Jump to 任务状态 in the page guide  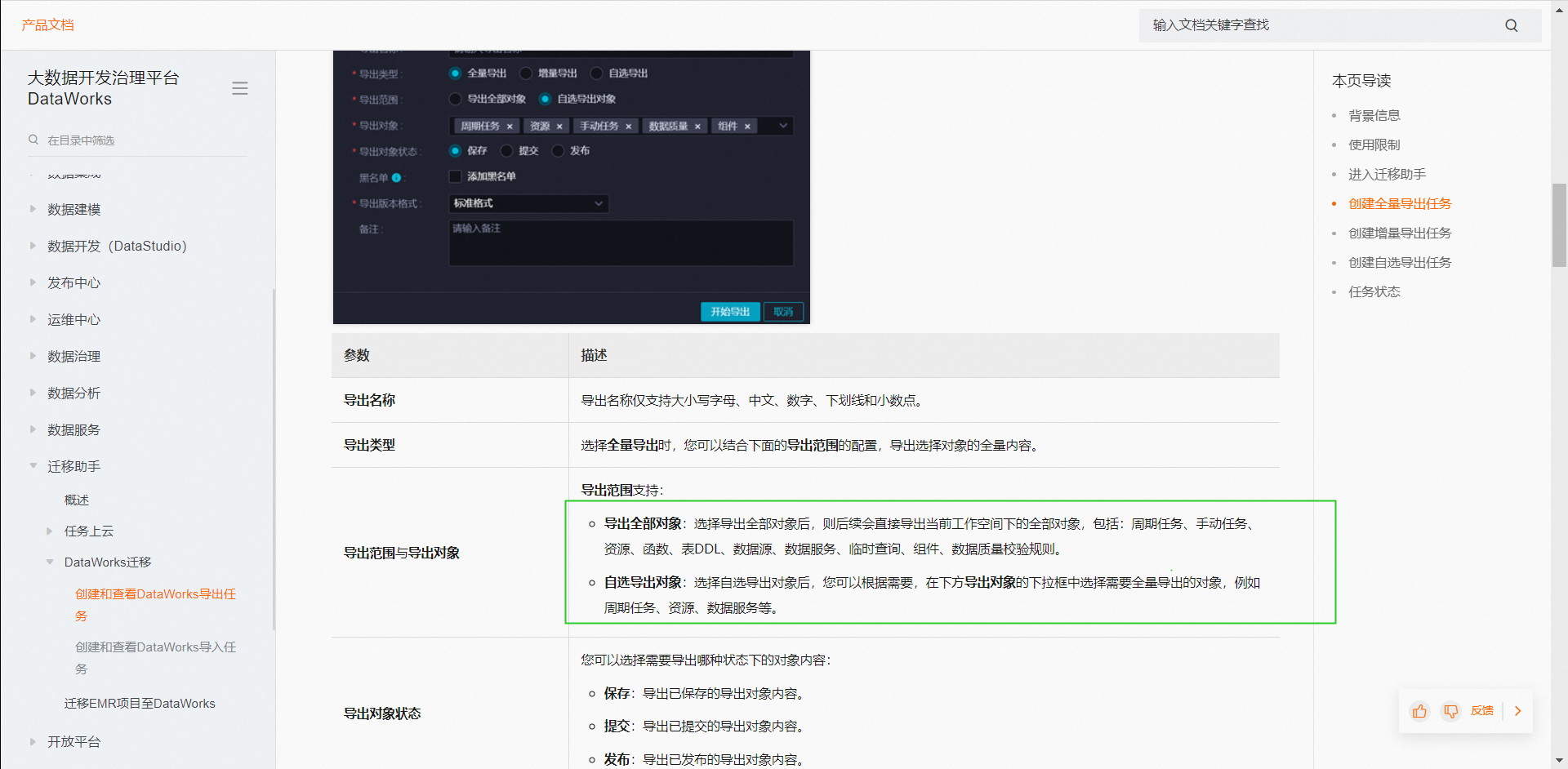point(1374,291)
